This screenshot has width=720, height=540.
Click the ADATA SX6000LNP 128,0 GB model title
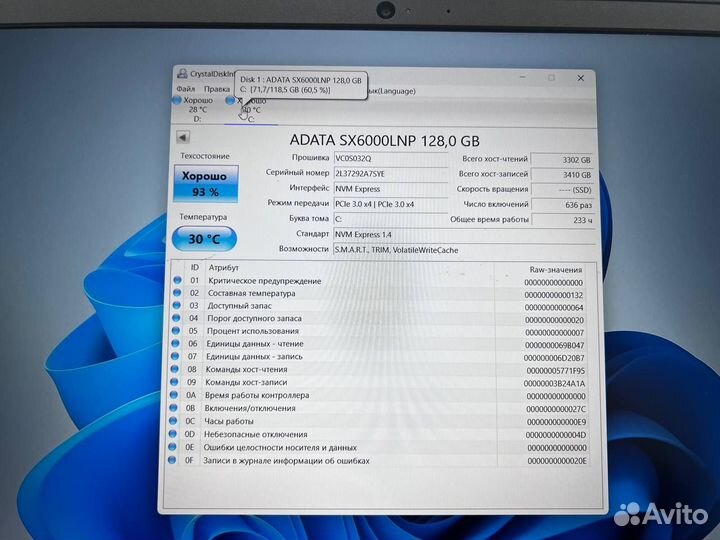coord(385,141)
